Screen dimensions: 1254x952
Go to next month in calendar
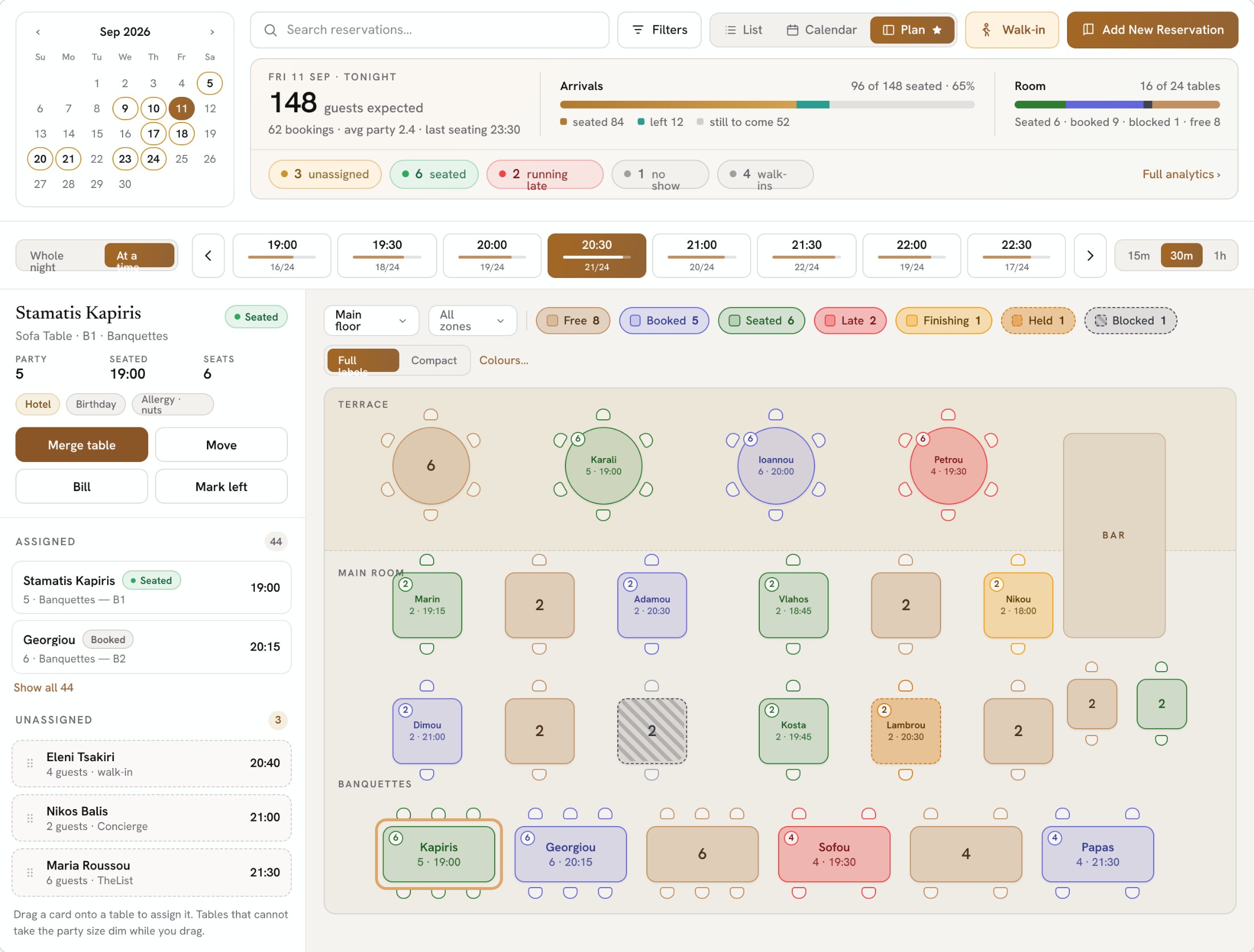click(x=212, y=32)
